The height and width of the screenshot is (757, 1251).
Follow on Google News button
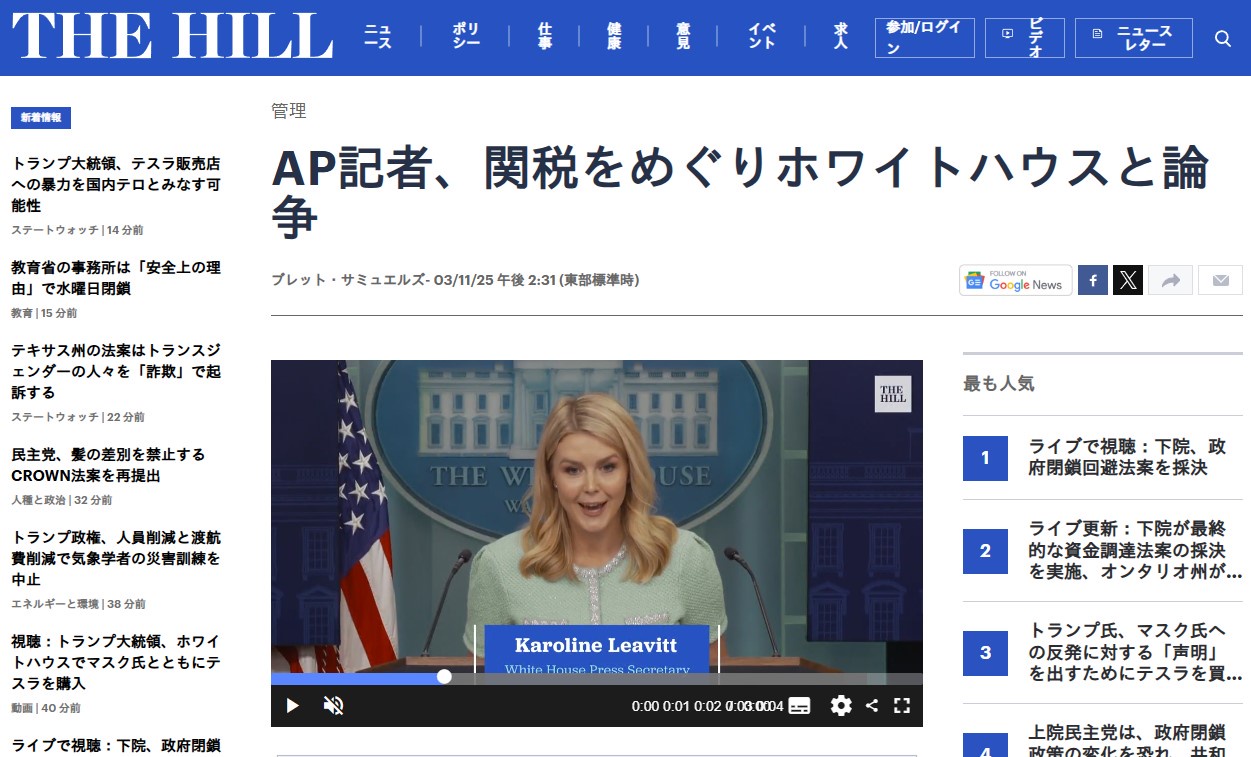pos(1015,281)
